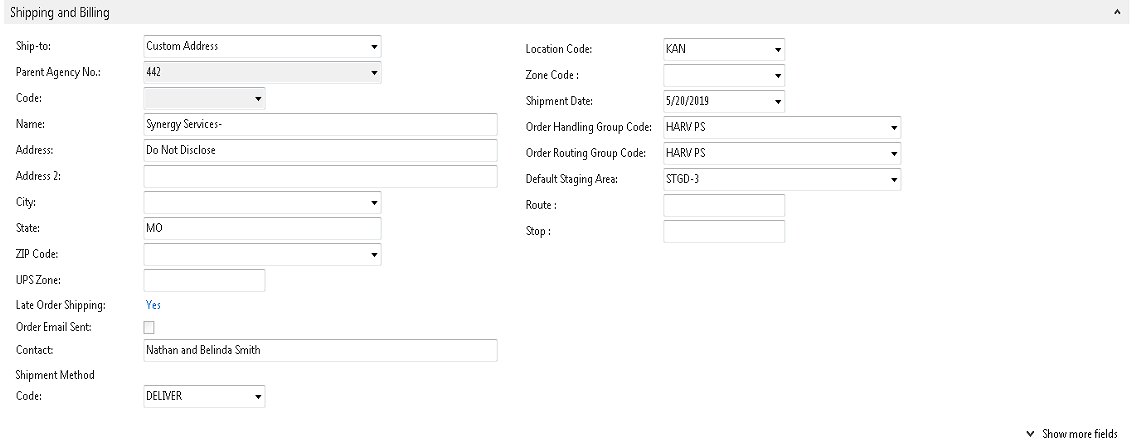
Task: Collapse the Shipping and Billing section
Action: point(1116,13)
